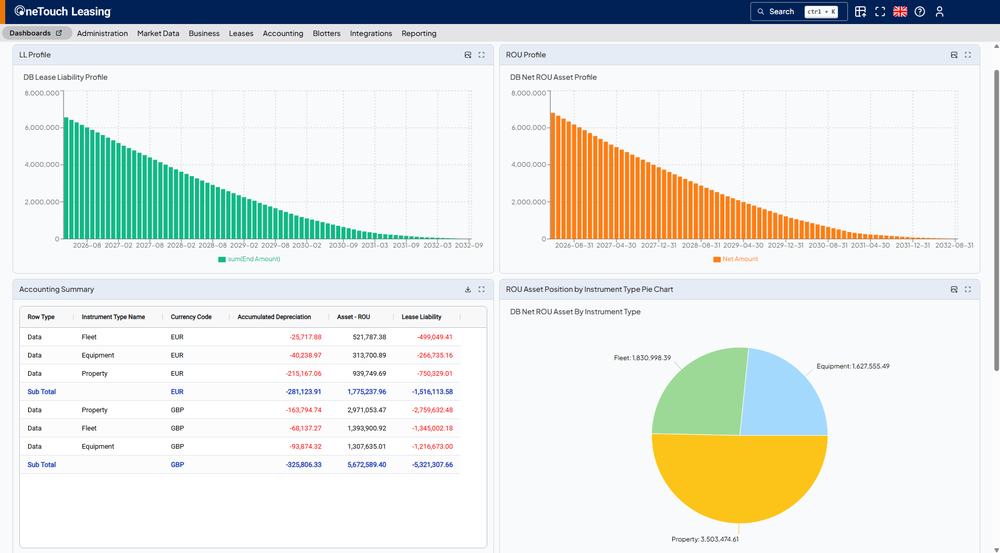Image resolution: width=1000 pixels, height=553 pixels.
Task: Open the user profile icon
Action: point(939,11)
